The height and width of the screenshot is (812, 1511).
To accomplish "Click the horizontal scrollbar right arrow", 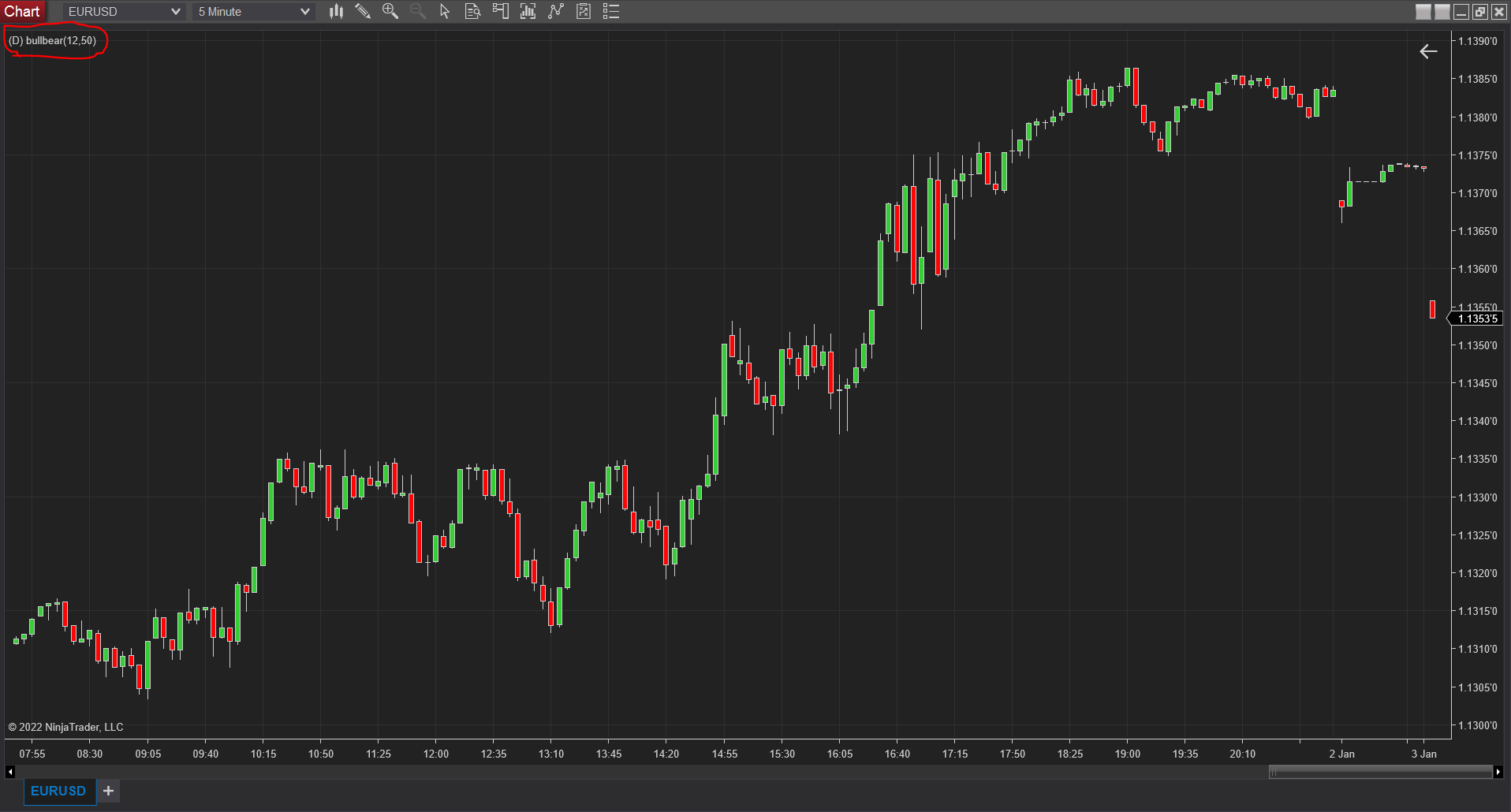I will click(x=1498, y=772).
